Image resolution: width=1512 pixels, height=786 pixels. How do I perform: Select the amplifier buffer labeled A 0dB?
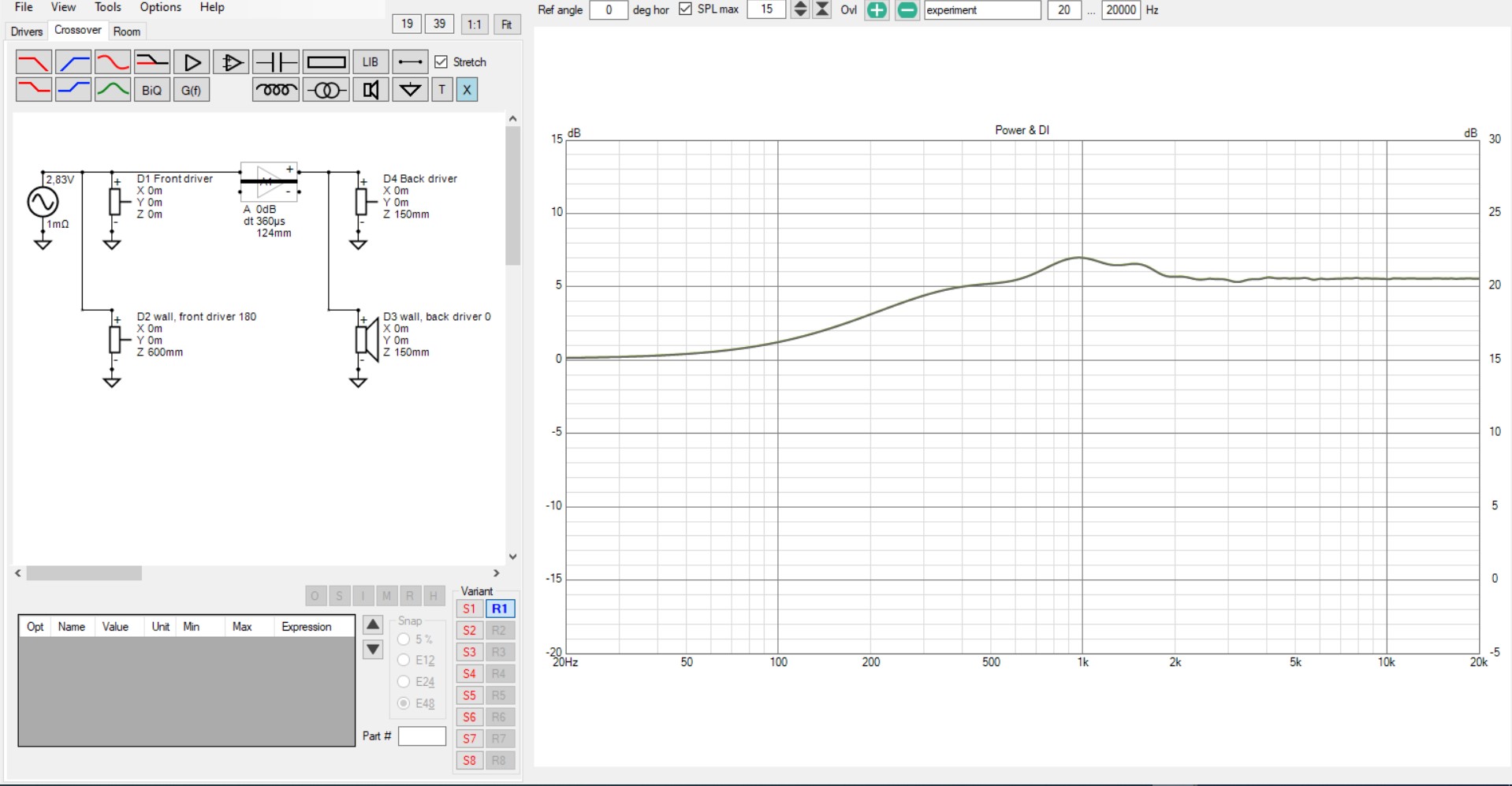click(x=269, y=183)
